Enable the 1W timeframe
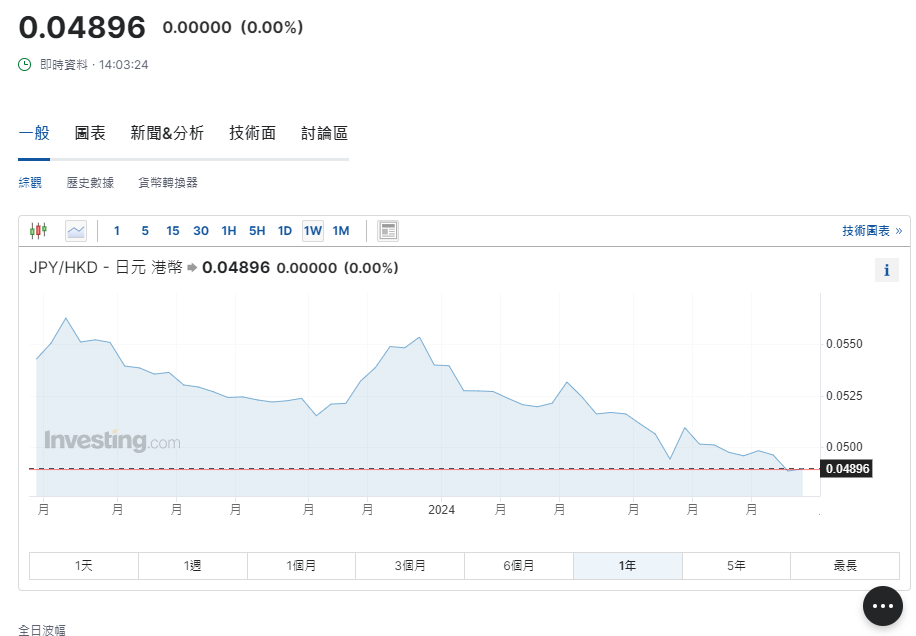The image size is (916, 636). pyautogui.click(x=312, y=230)
